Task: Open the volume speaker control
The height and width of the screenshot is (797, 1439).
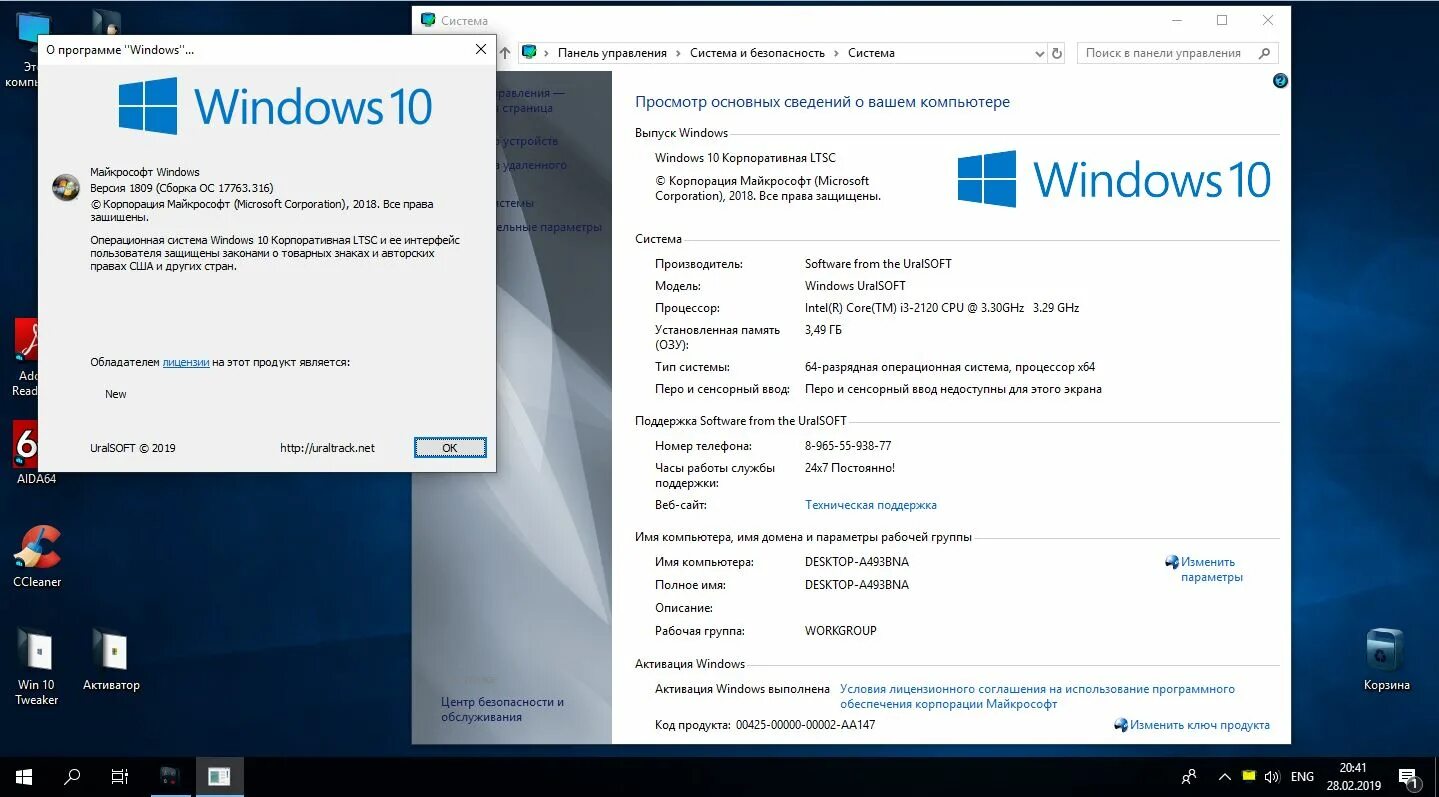Action: (1272, 776)
